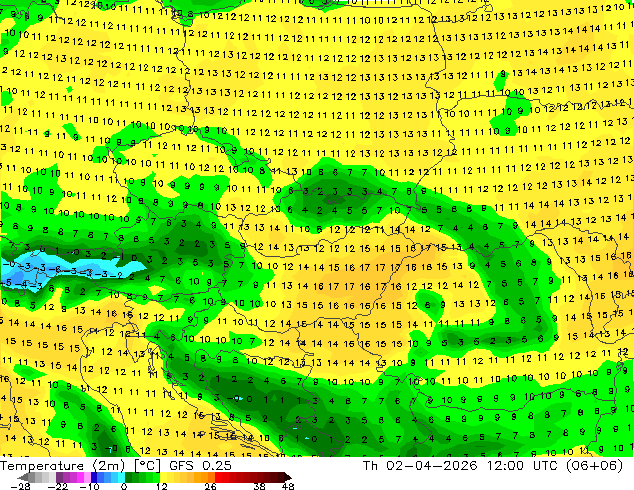Image resolution: width=634 pixels, height=490 pixels.
Task: Click the 'GFS 0.25' model label
Action: click(x=200, y=466)
